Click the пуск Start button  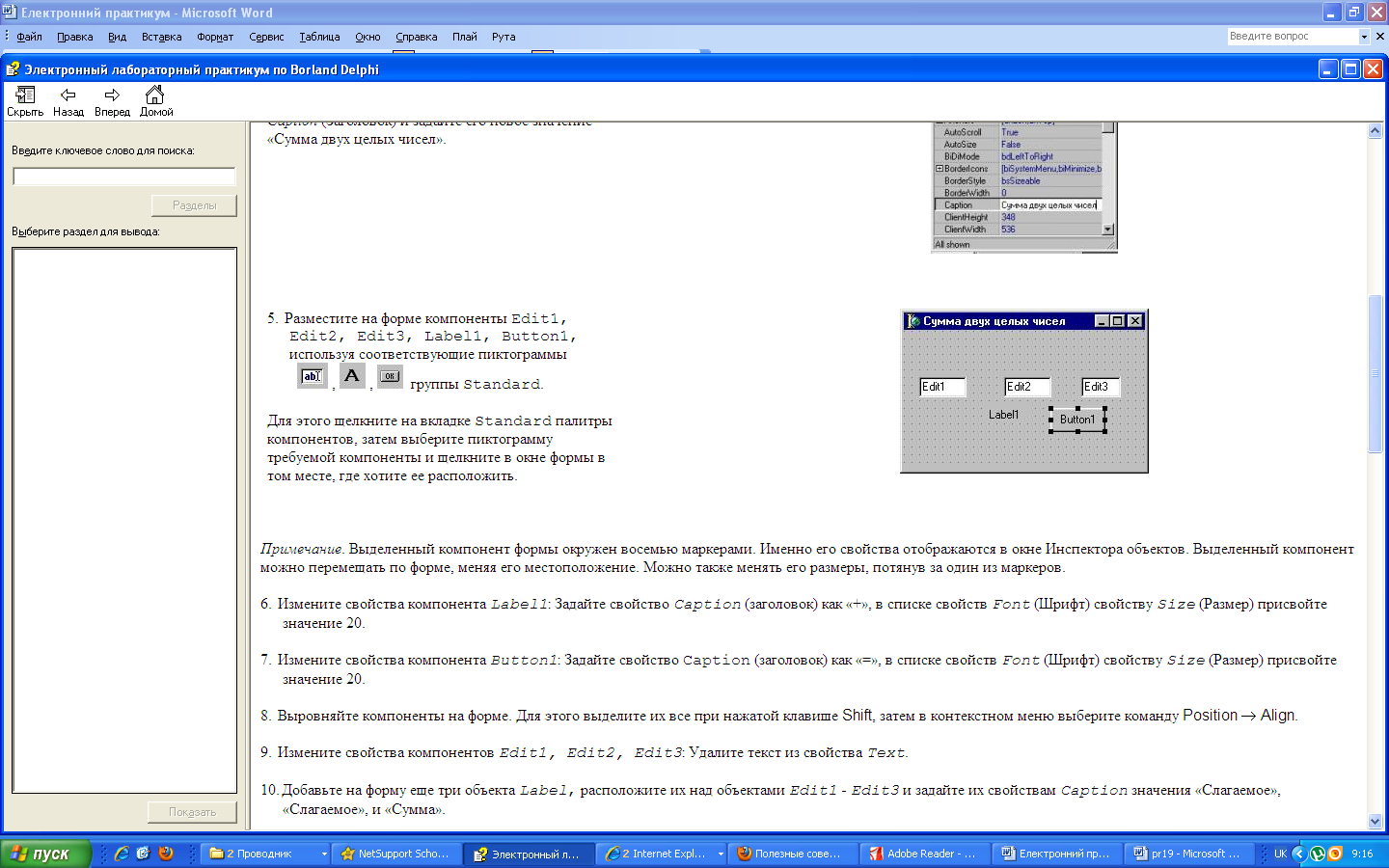point(45,854)
